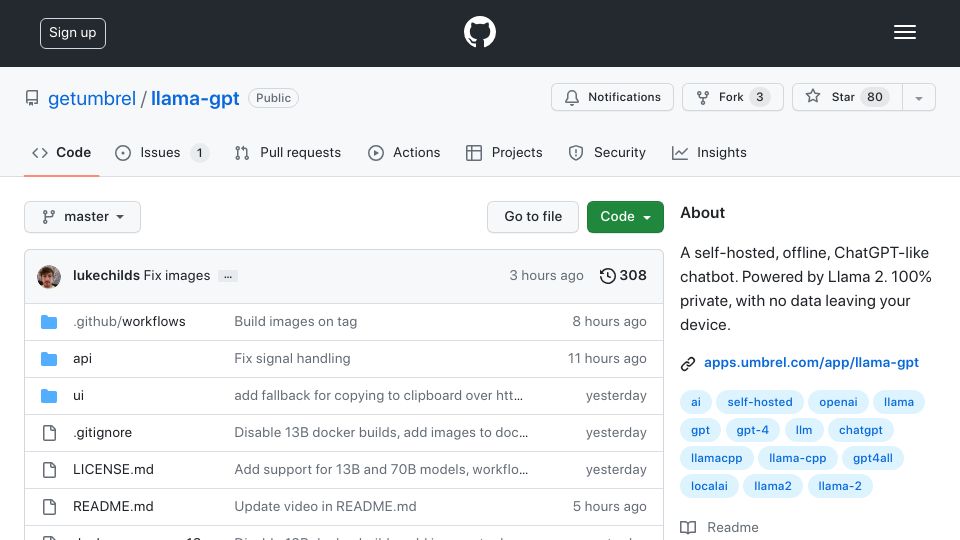Image resolution: width=960 pixels, height=540 pixels.
Task: Open the 308 commits history link
Action: [x=623, y=276]
